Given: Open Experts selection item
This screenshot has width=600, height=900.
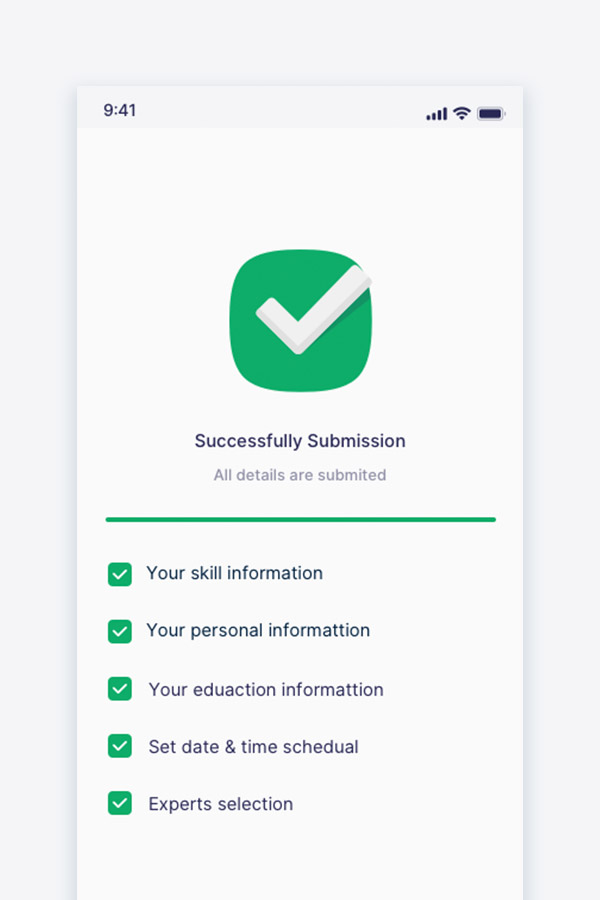Looking at the screenshot, I should click(x=220, y=804).
